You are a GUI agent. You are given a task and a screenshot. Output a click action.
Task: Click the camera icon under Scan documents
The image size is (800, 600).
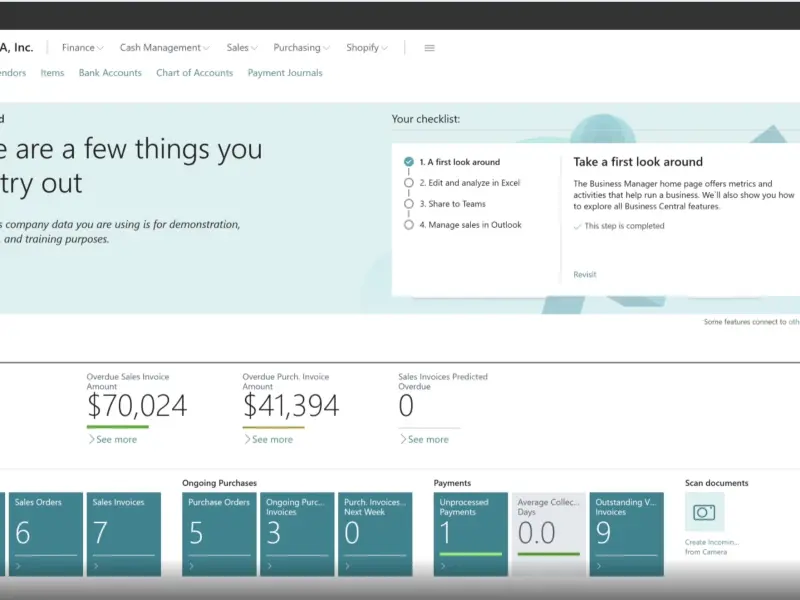click(704, 512)
